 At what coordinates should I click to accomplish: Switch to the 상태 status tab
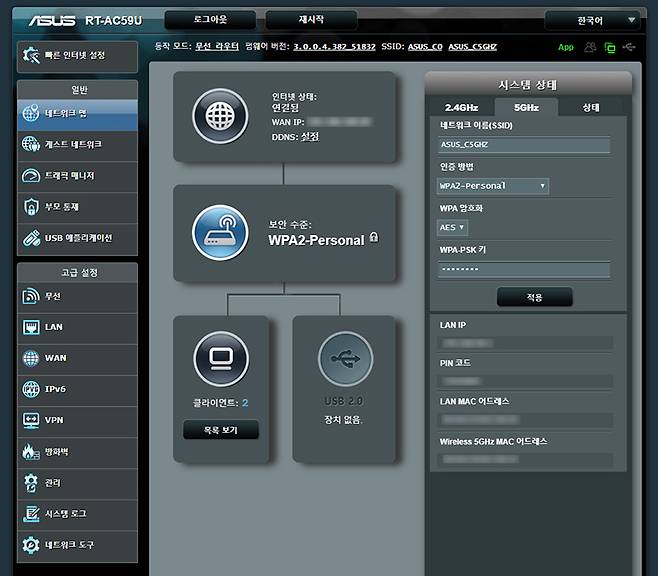point(591,108)
